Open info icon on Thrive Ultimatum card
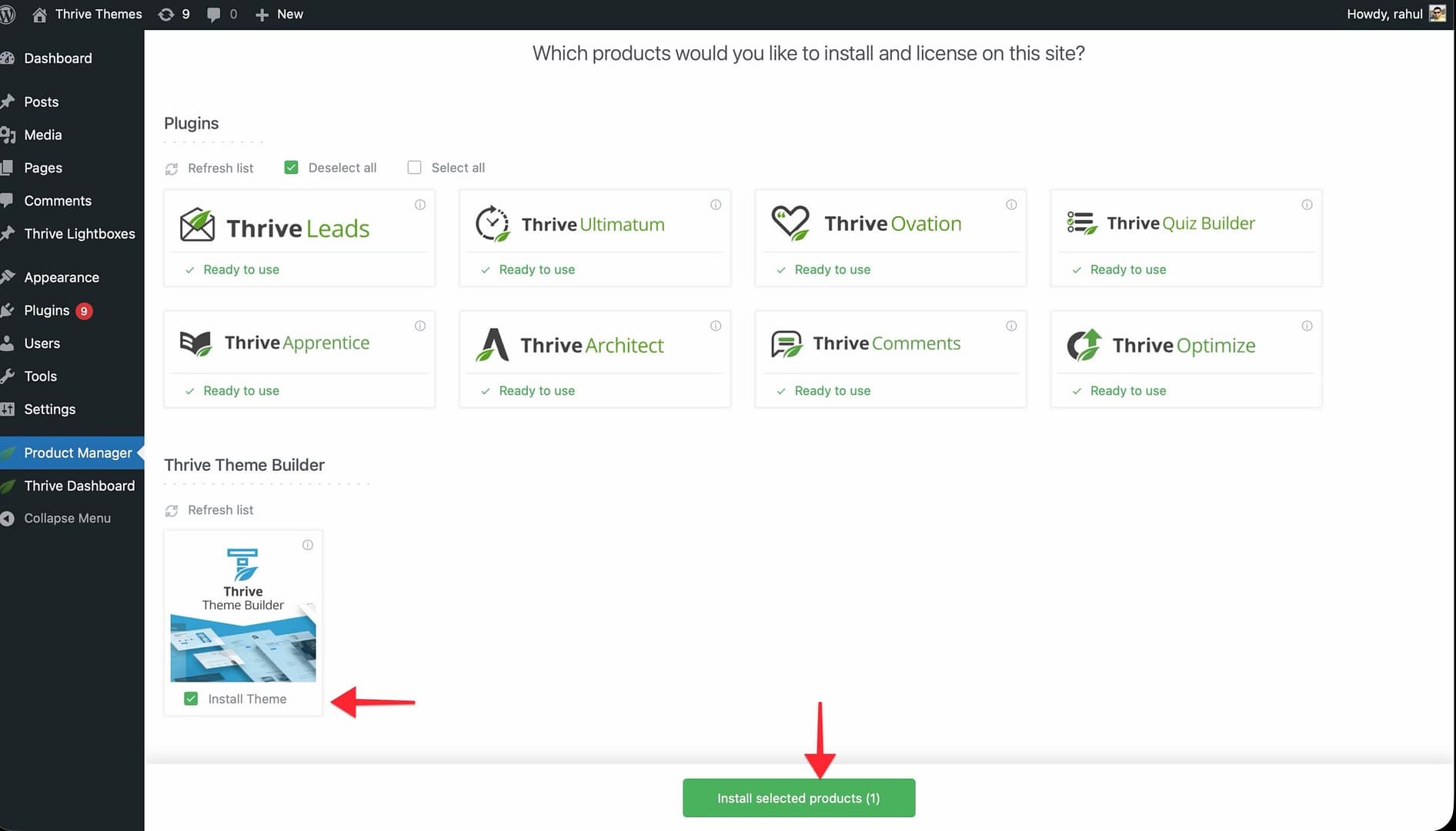Image resolution: width=1456 pixels, height=831 pixels. [716, 205]
